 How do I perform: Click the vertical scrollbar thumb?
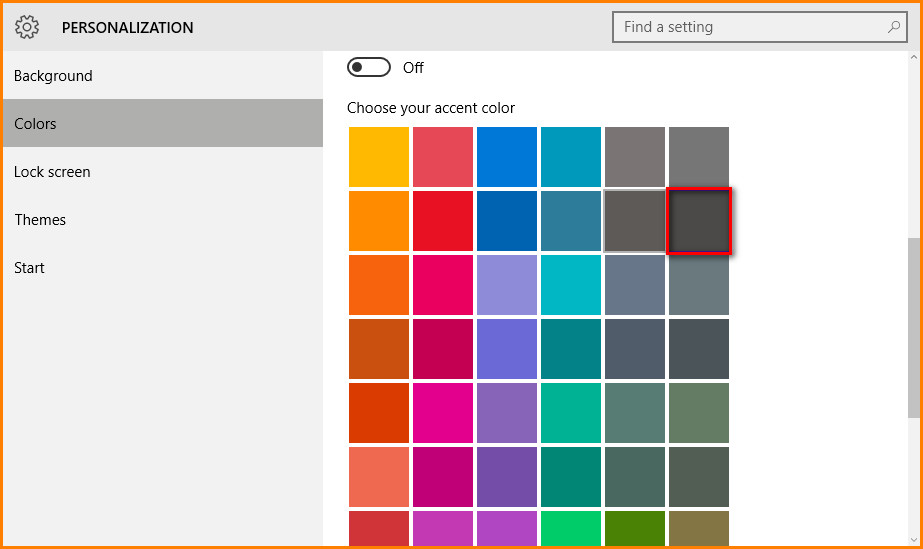coord(914,328)
